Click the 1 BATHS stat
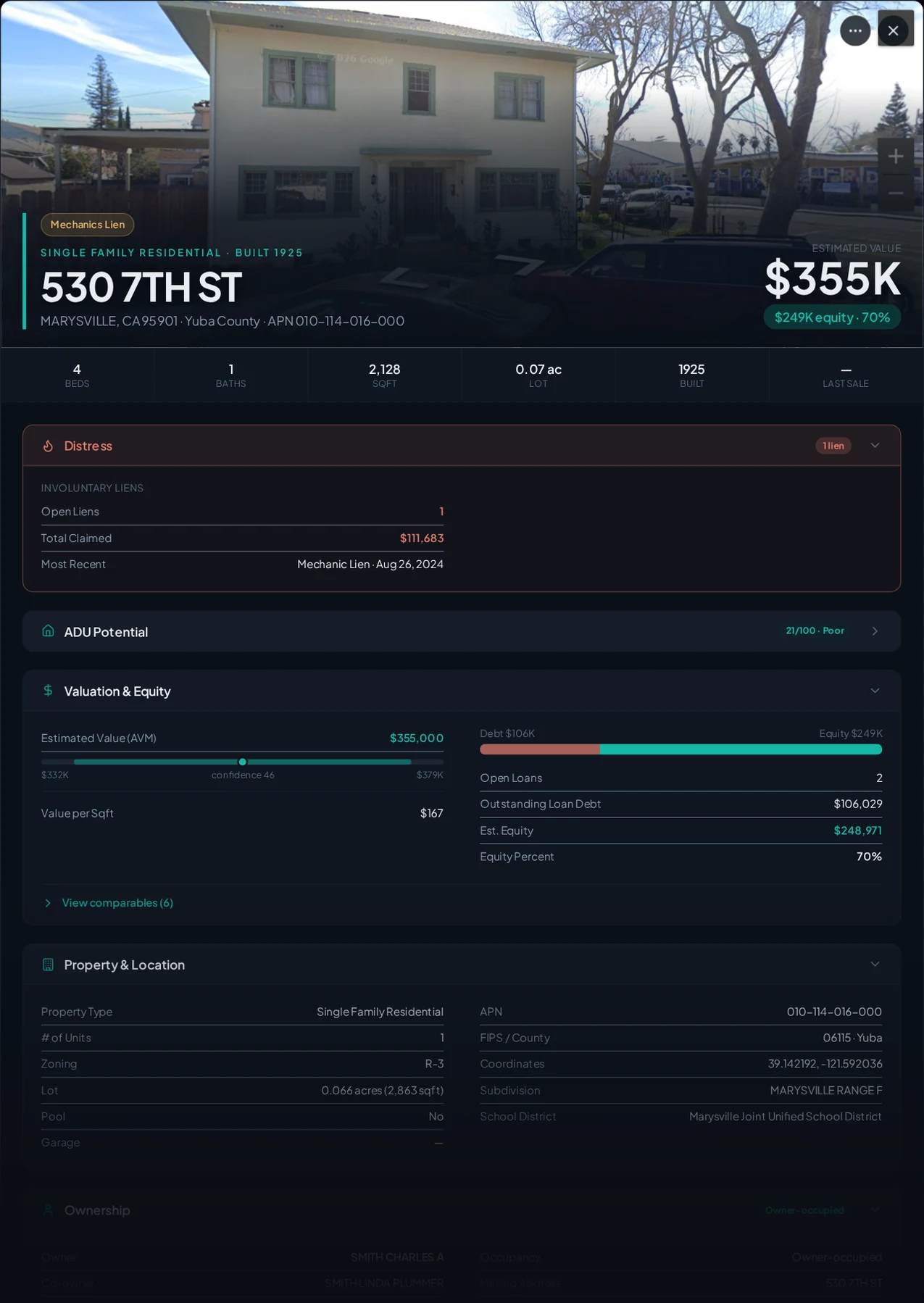924x1303 pixels. click(x=230, y=375)
